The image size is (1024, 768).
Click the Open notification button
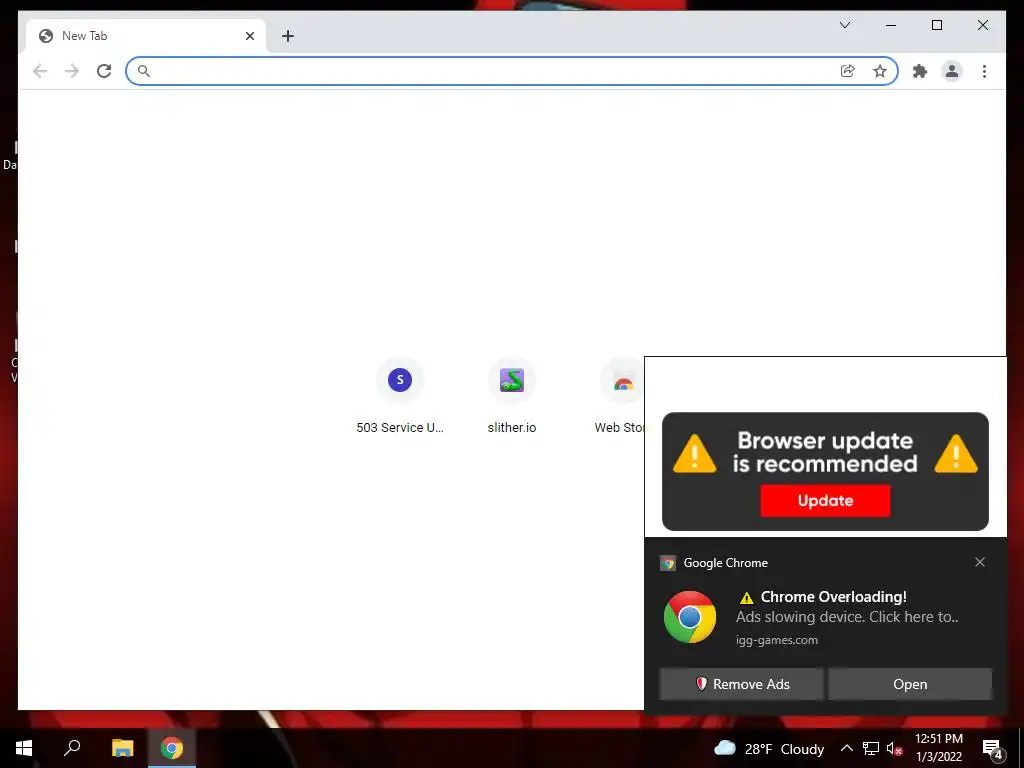tap(910, 684)
